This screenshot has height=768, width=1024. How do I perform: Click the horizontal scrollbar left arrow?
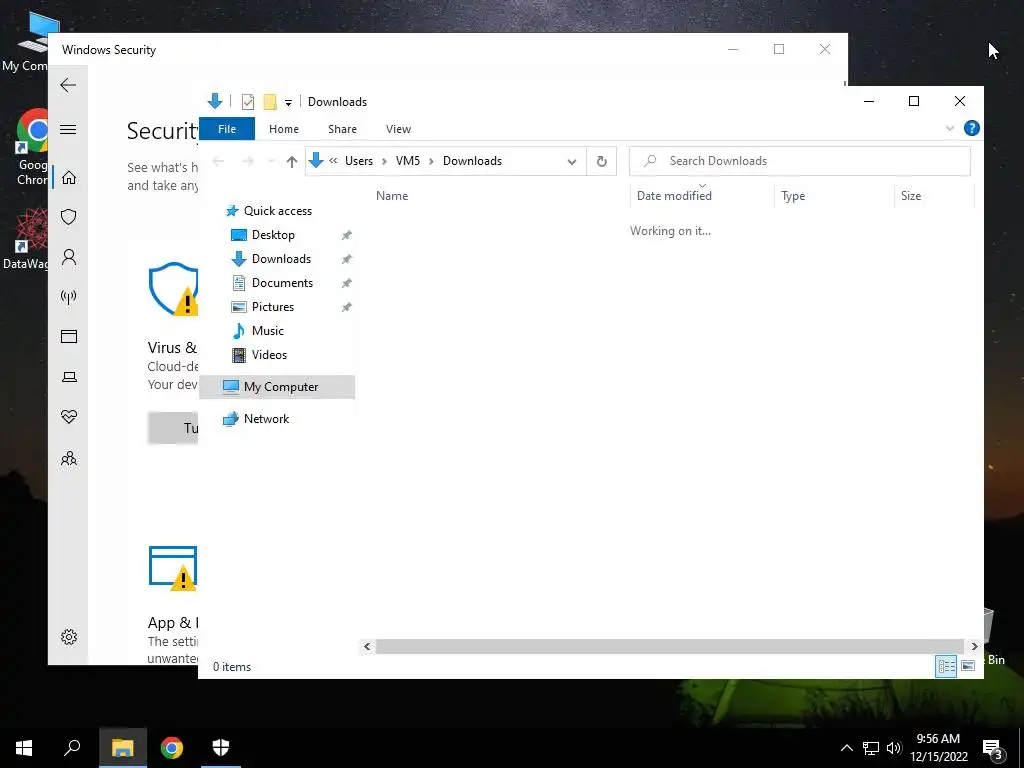click(367, 647)
